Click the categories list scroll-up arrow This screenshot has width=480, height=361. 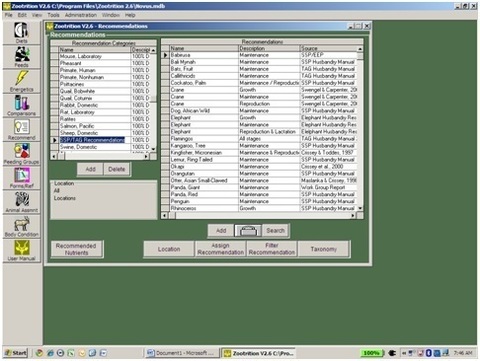coord(153,50)
